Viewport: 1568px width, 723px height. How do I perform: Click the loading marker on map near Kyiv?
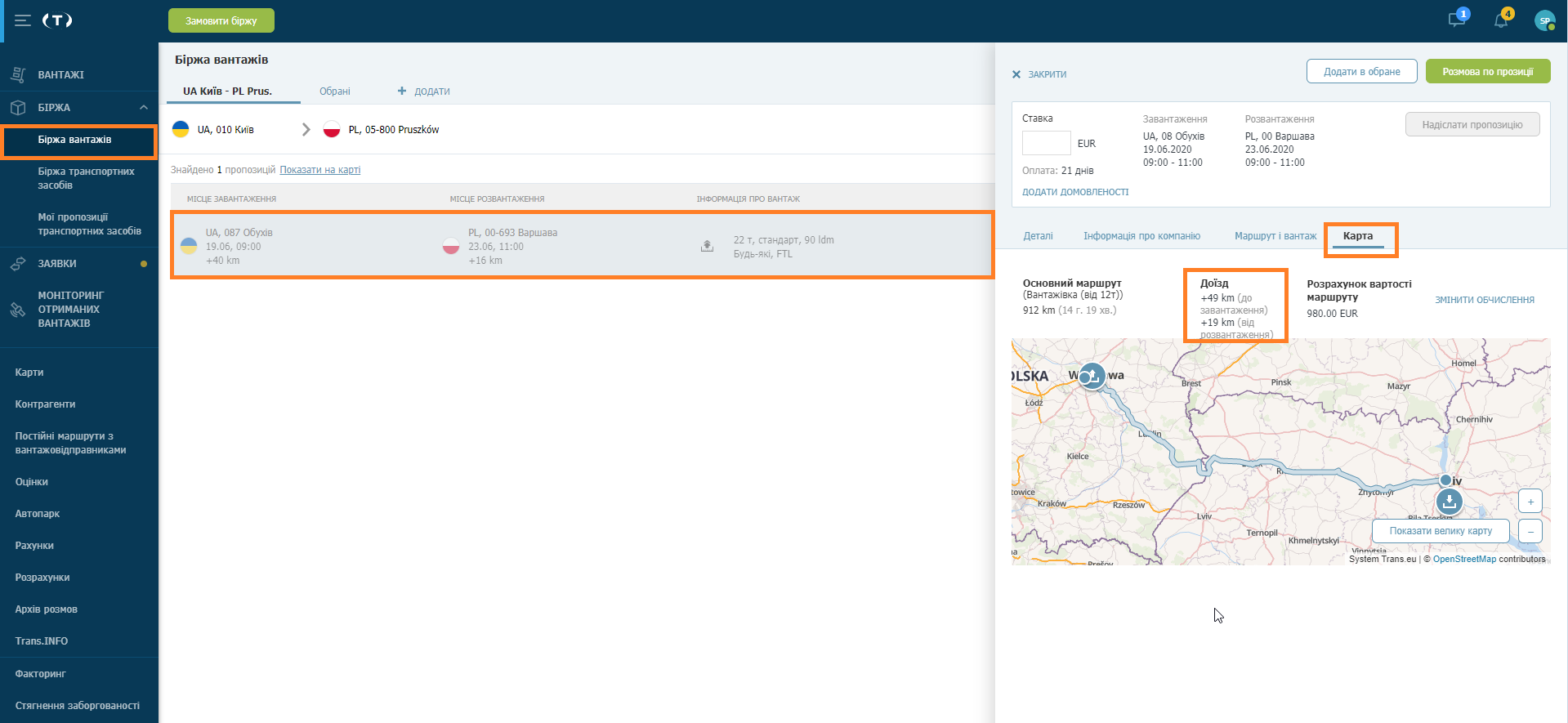(1449, 500)
